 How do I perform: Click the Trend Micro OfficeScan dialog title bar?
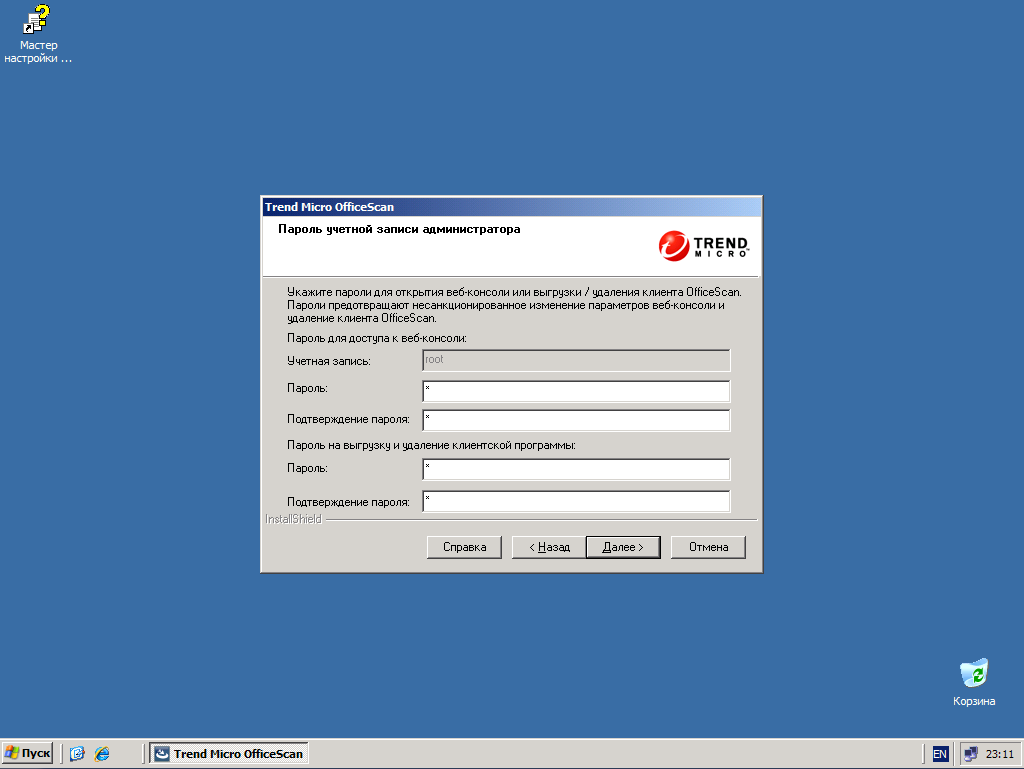pos(511,207)
